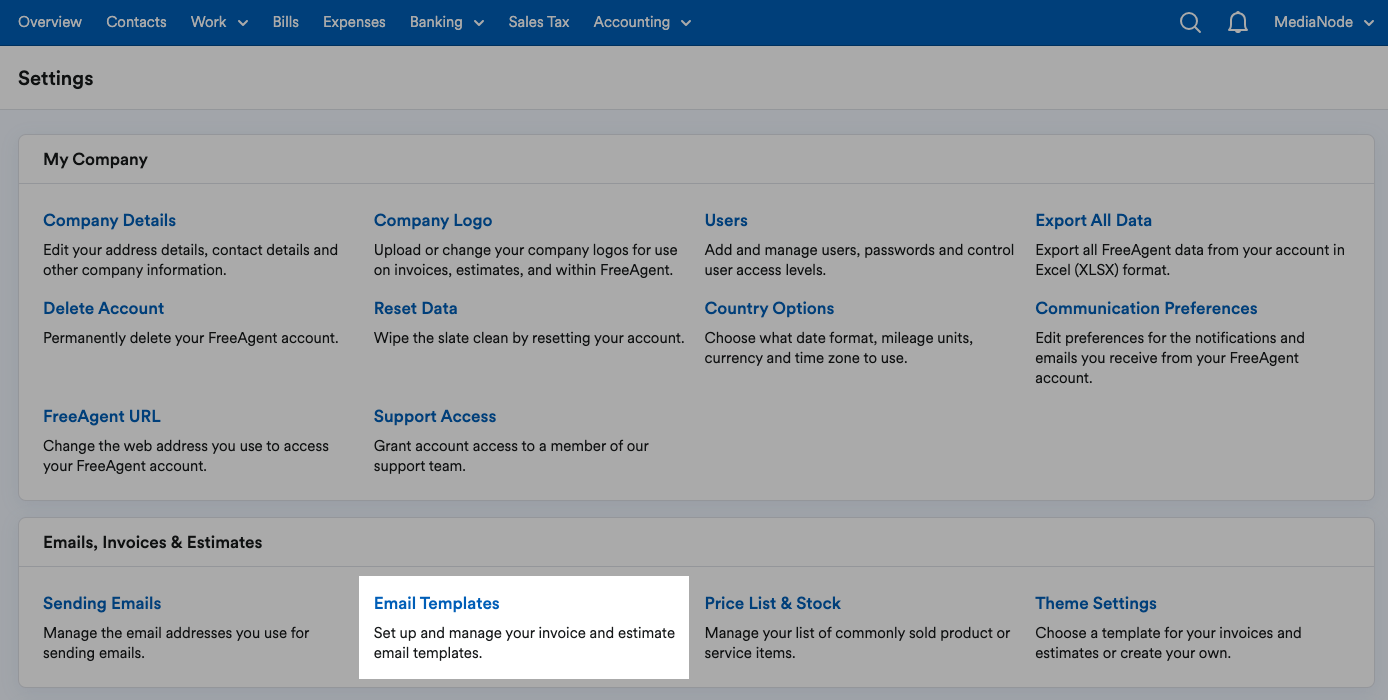
Task: Expand the MediaNode account dropdown
Action: pyautogui.click(x=1323, y=22)
